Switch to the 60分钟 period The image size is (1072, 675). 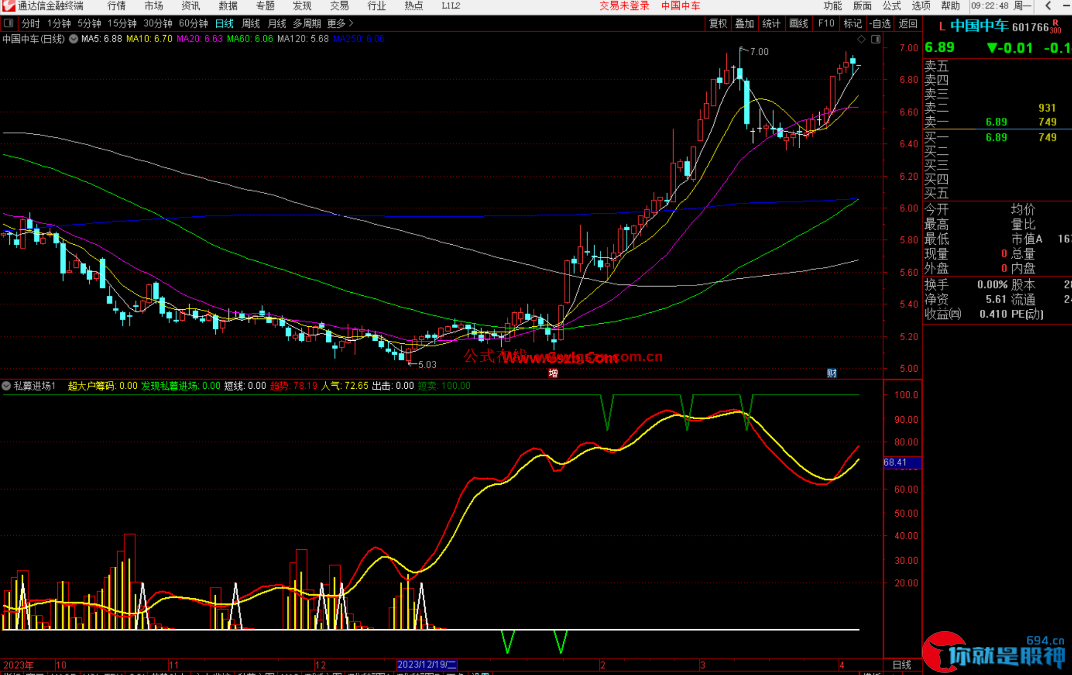193,23
